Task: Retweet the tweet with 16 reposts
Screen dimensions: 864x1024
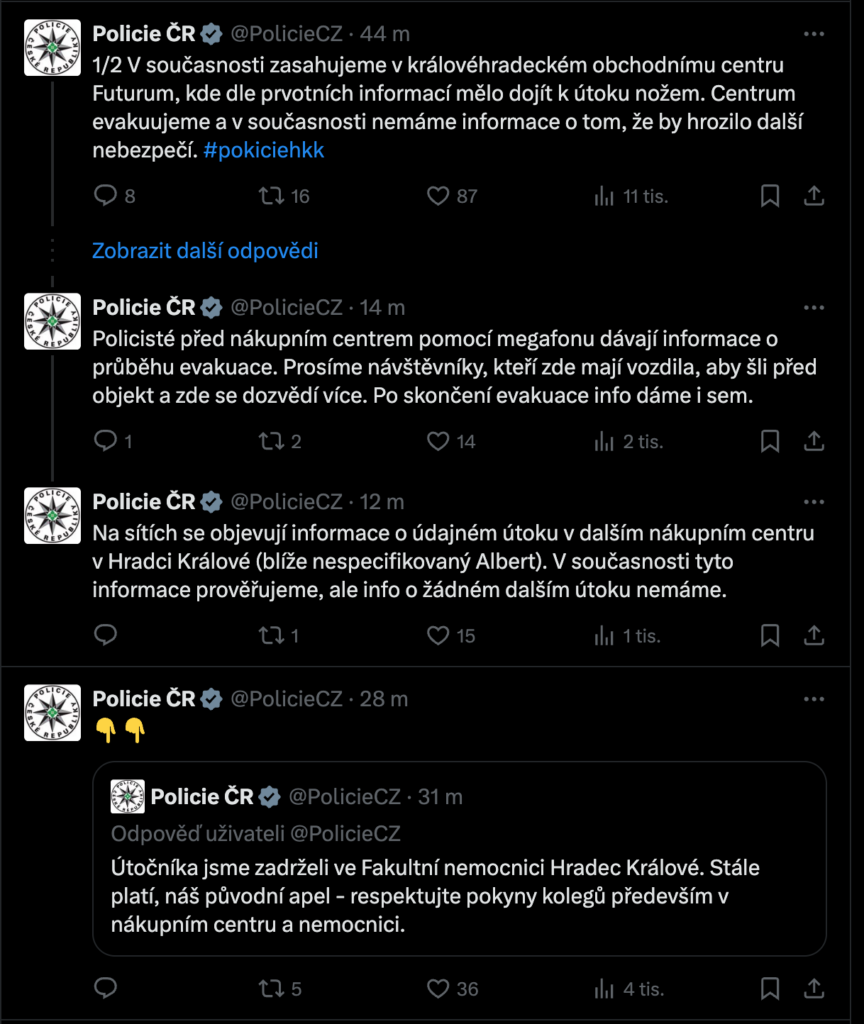Action: [271, 196]
